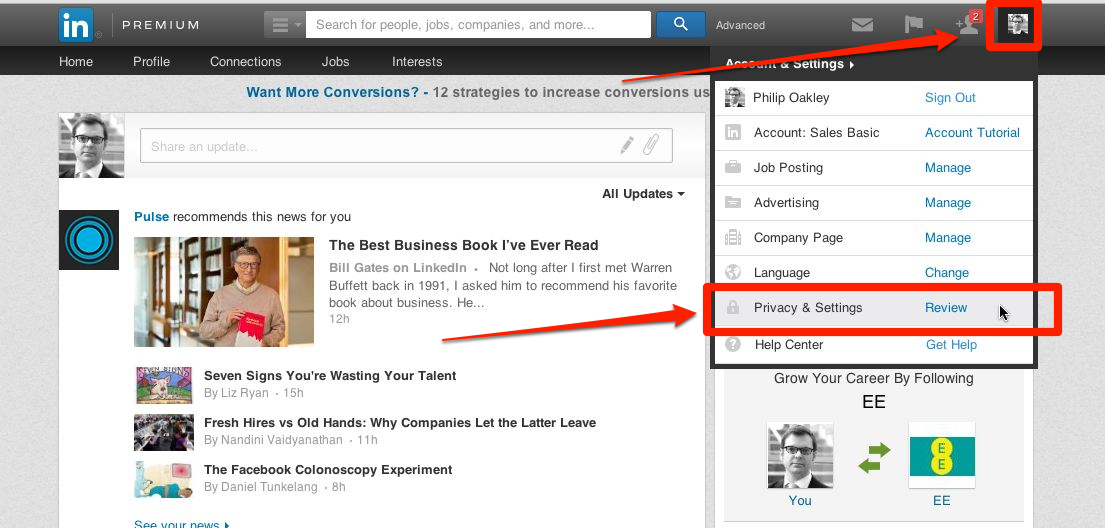Open the Connections menu item
1105x528 pixels.
click(245, 62)
